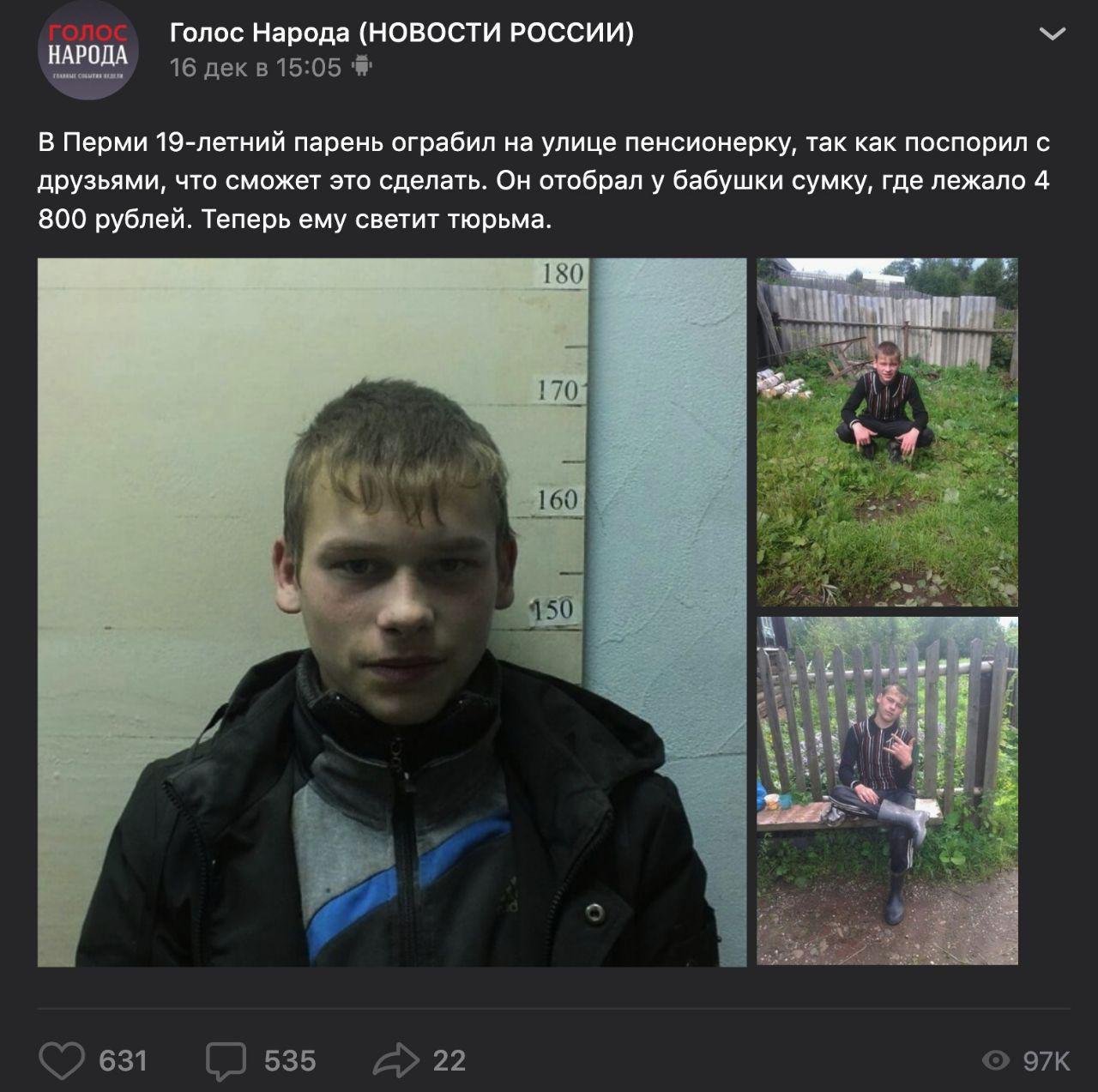1098x1092 pixels.
Task: Click the (НОВОСТИ РОССИИ) part of the title
Action: pyautogui.click(x=496, y=33)
